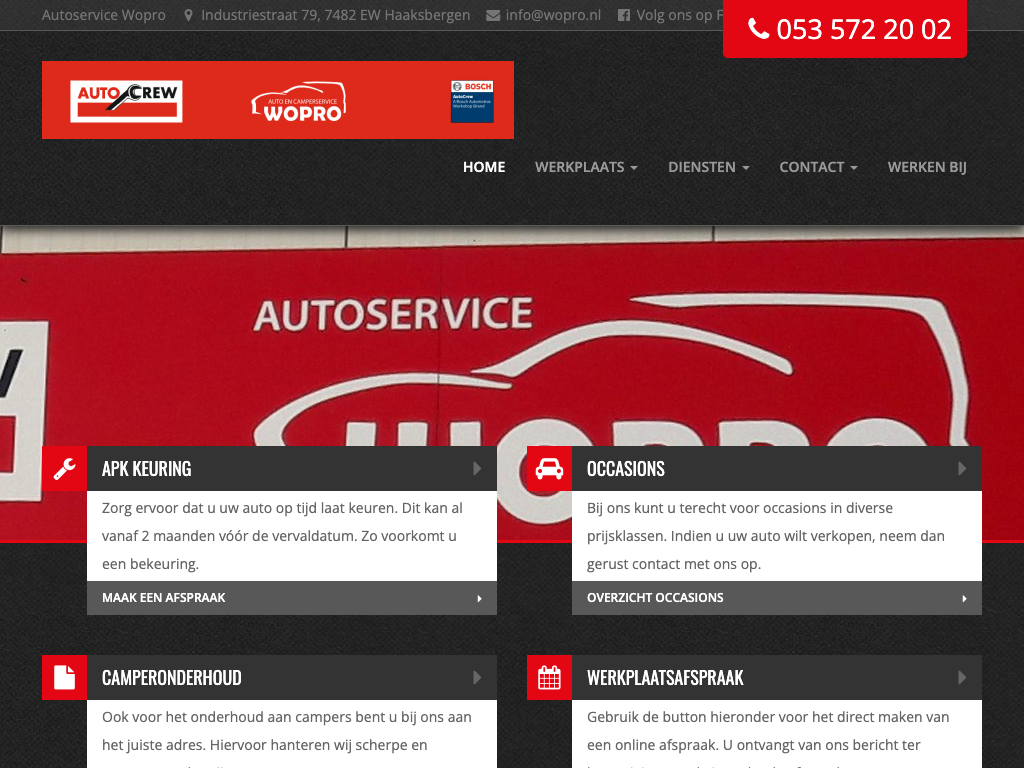
Task: Expand the Werkplaats dropdown menu
Action: [586, 167]
